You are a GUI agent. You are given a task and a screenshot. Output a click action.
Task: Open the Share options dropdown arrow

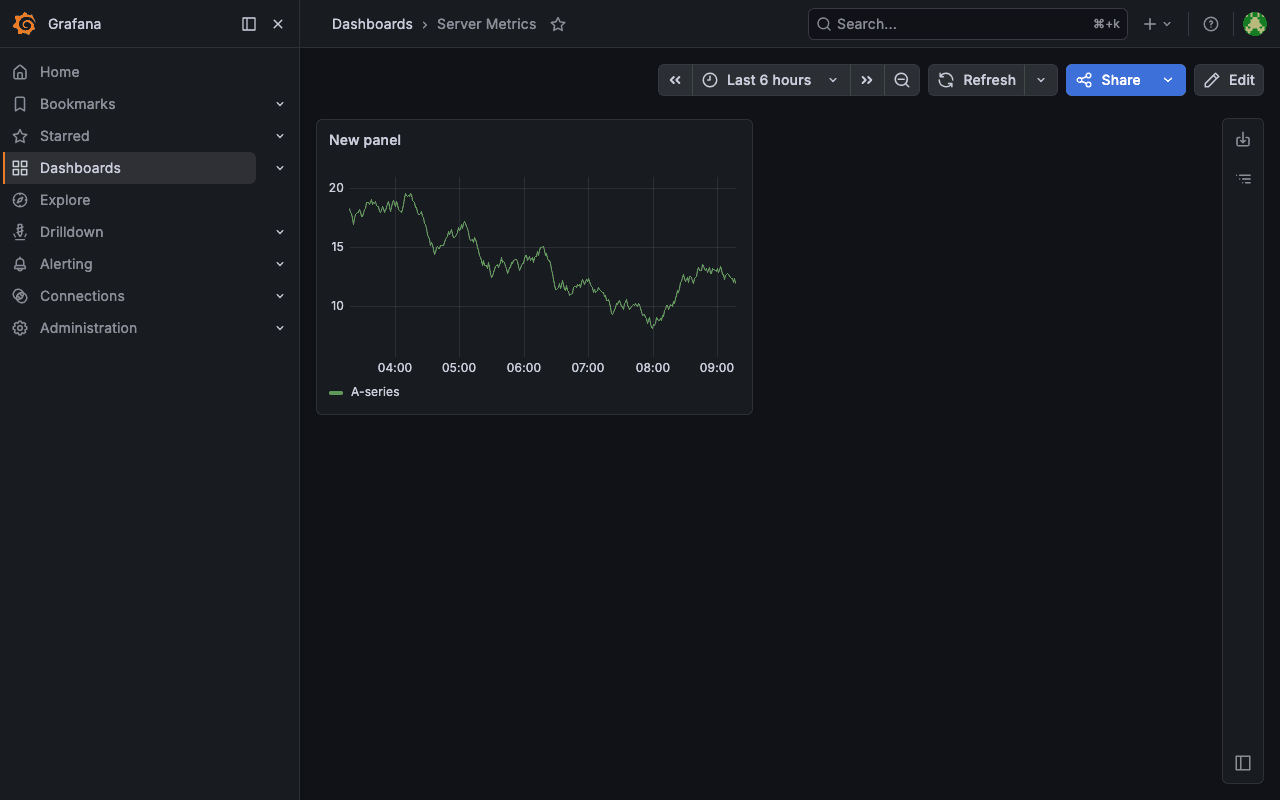click(1168, 80)
